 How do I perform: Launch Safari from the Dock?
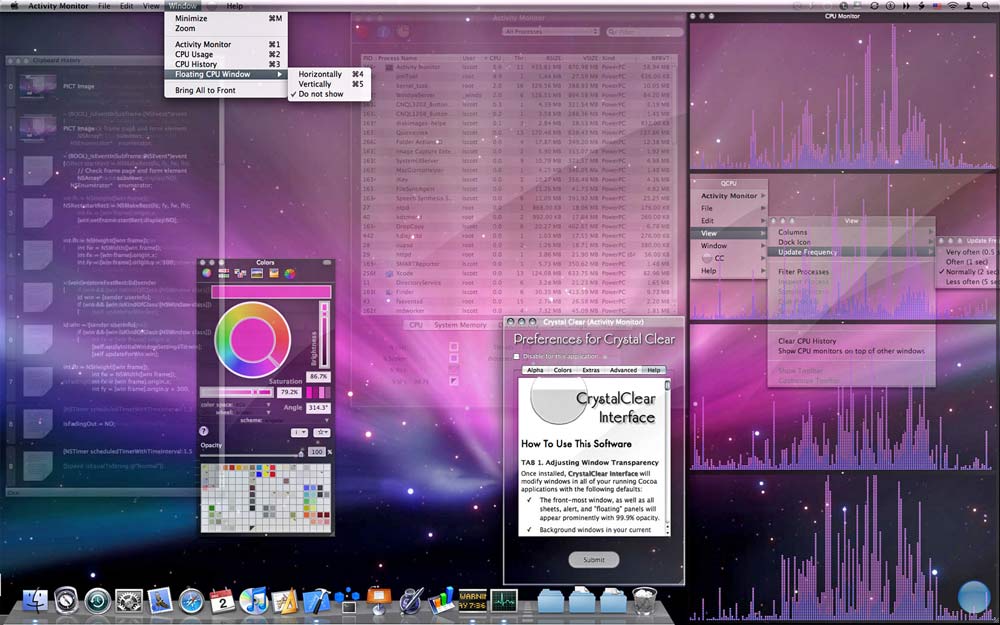pyautogui.click(x=190, y=603)
